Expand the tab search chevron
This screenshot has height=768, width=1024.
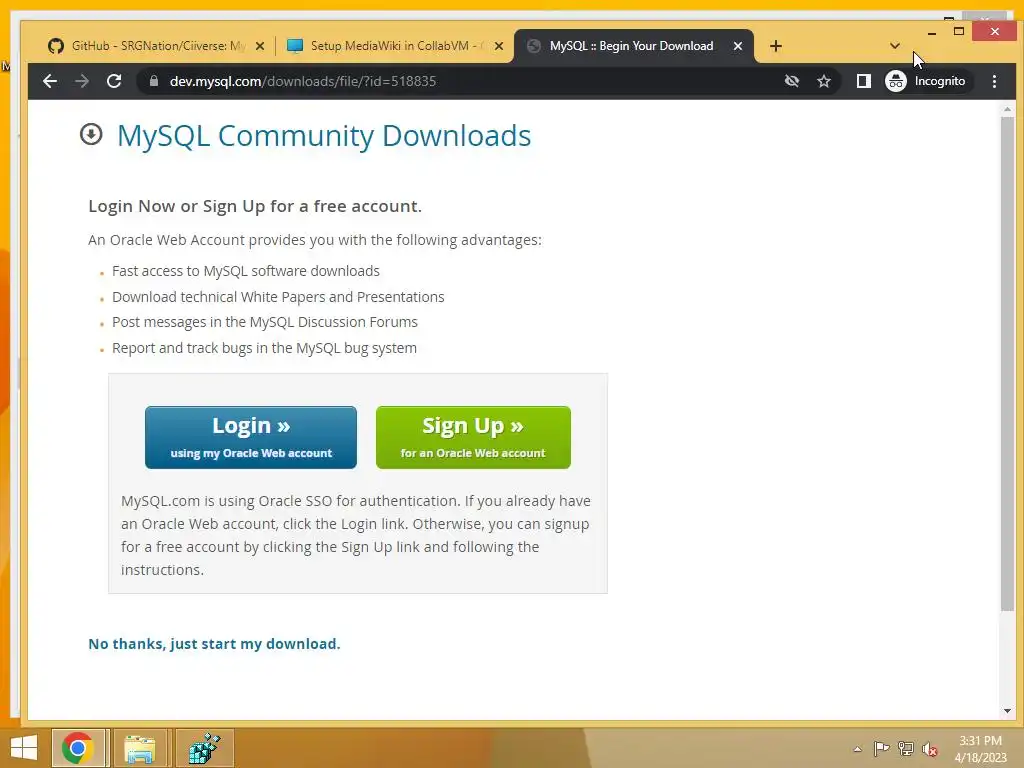pos(895,46)
